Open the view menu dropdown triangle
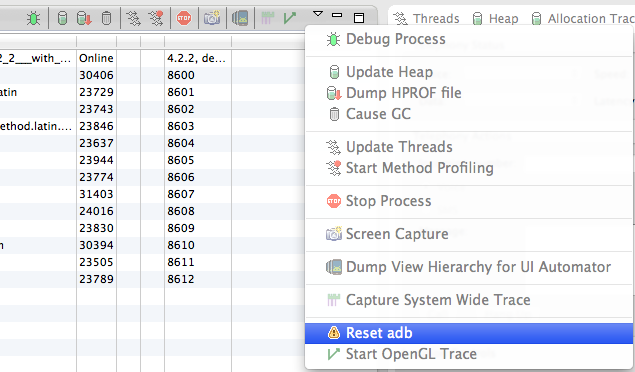 pyautogui.click(x=318, y=15)
